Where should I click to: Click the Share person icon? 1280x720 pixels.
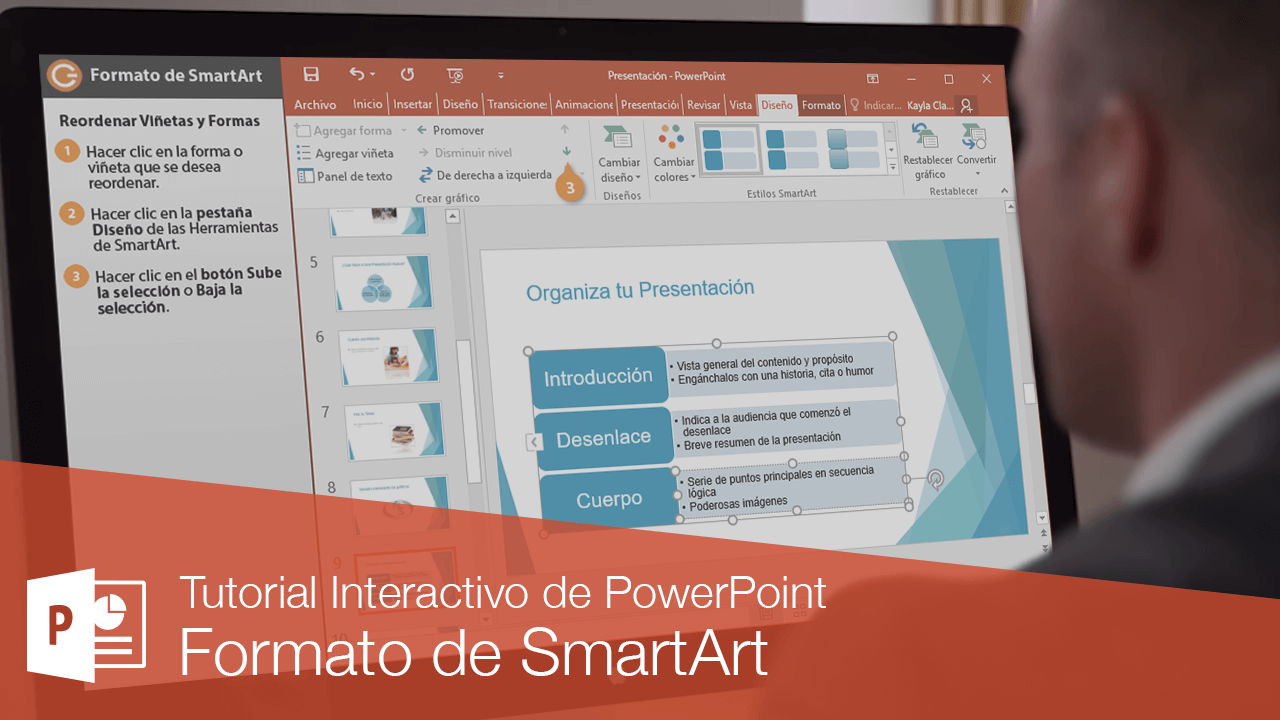point(966,105)
